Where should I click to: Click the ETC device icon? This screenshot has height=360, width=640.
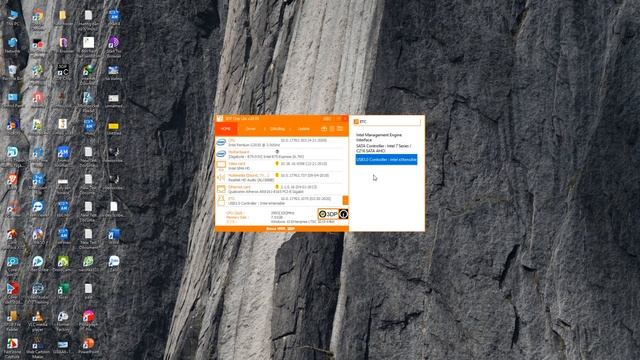point(221,200)
